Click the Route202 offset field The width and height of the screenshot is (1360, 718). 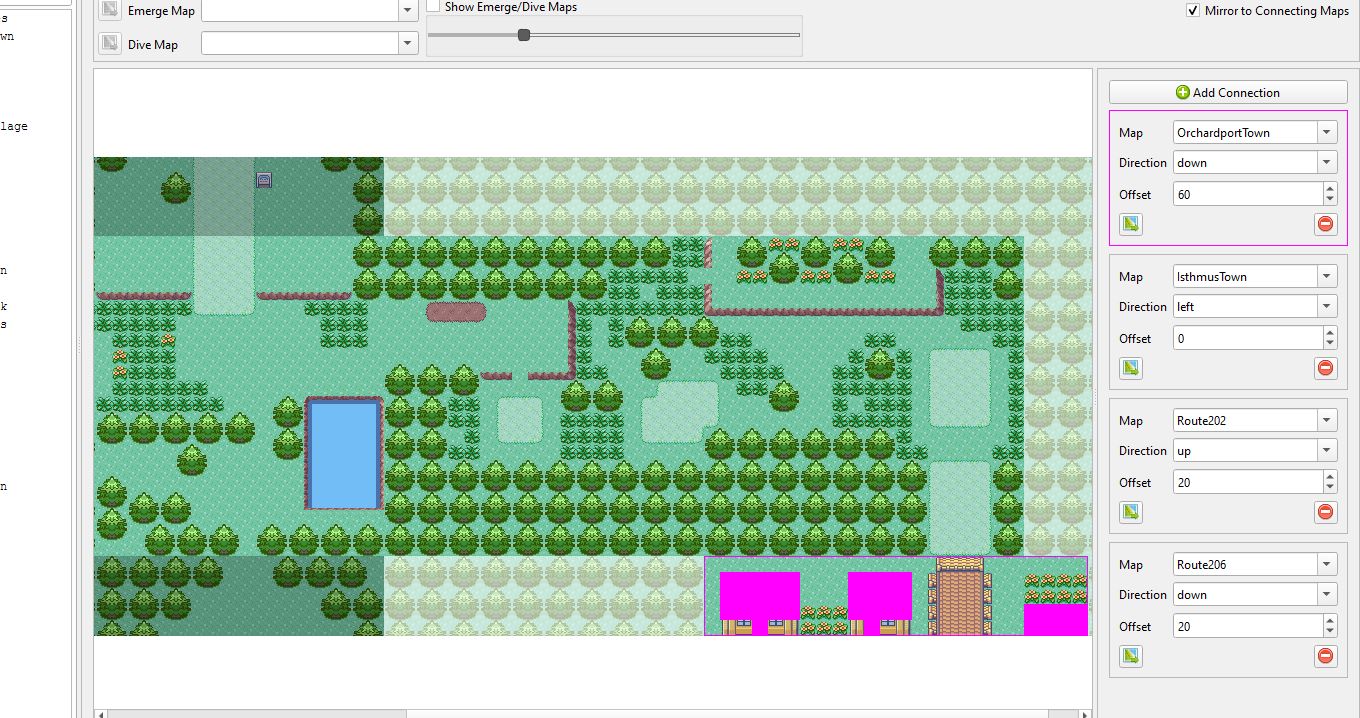coord(1247,482)
